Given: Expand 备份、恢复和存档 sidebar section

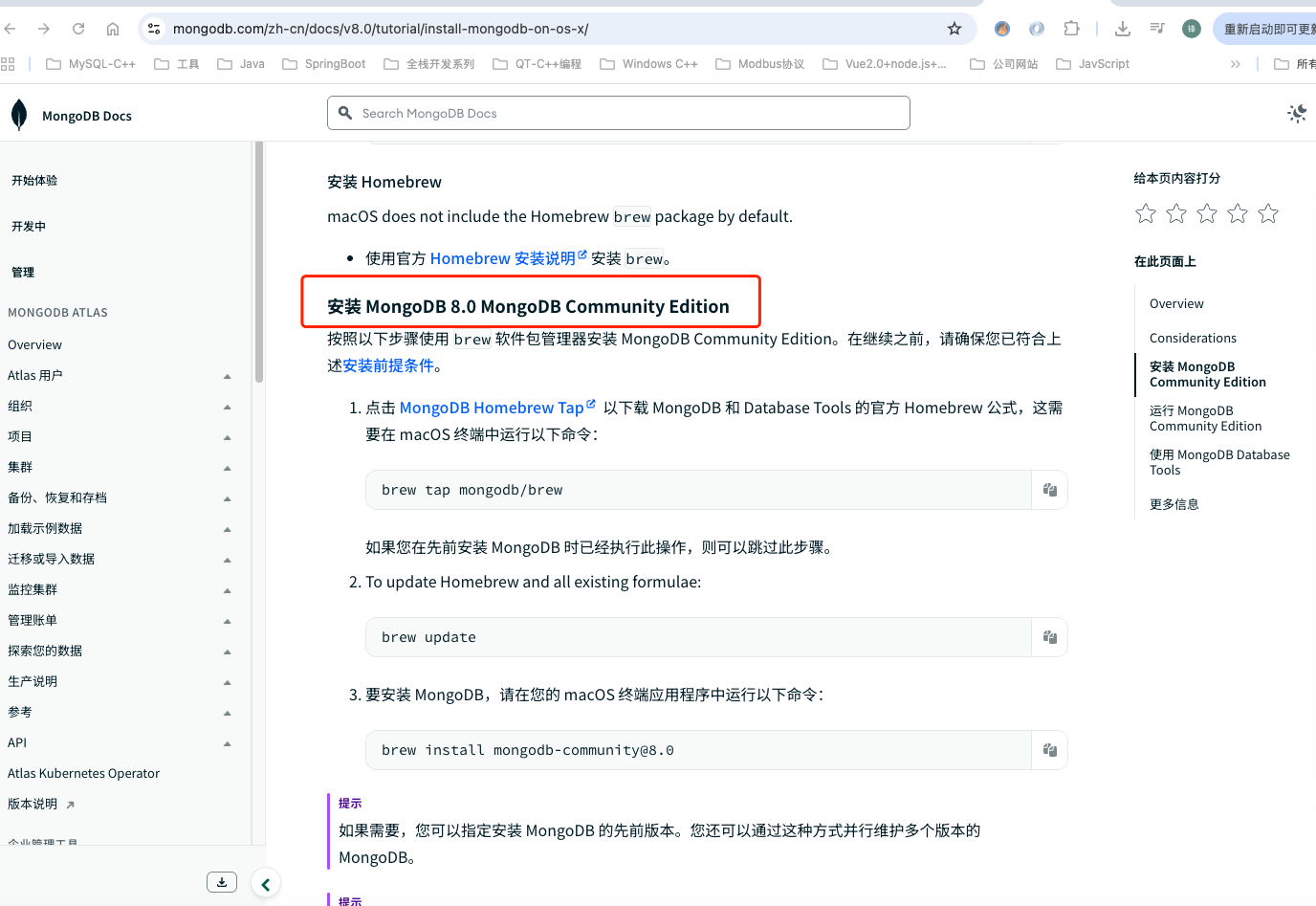Looking at the screenshot, I should (228, 498).
